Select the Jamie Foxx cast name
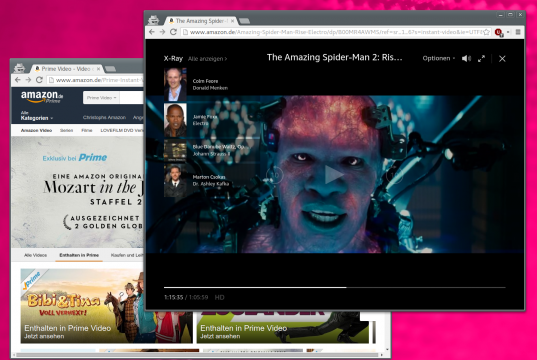This screenshot has height=360, width=537. tap(205, 117)
